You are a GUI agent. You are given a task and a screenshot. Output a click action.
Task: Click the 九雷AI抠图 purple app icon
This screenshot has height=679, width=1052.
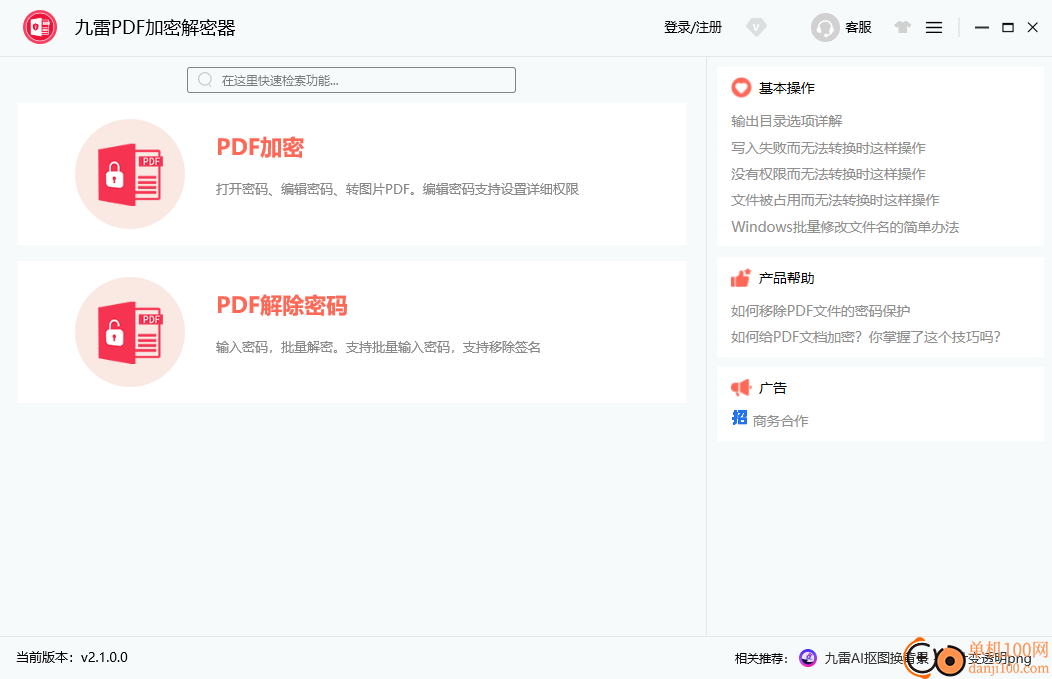coord(808,658)
